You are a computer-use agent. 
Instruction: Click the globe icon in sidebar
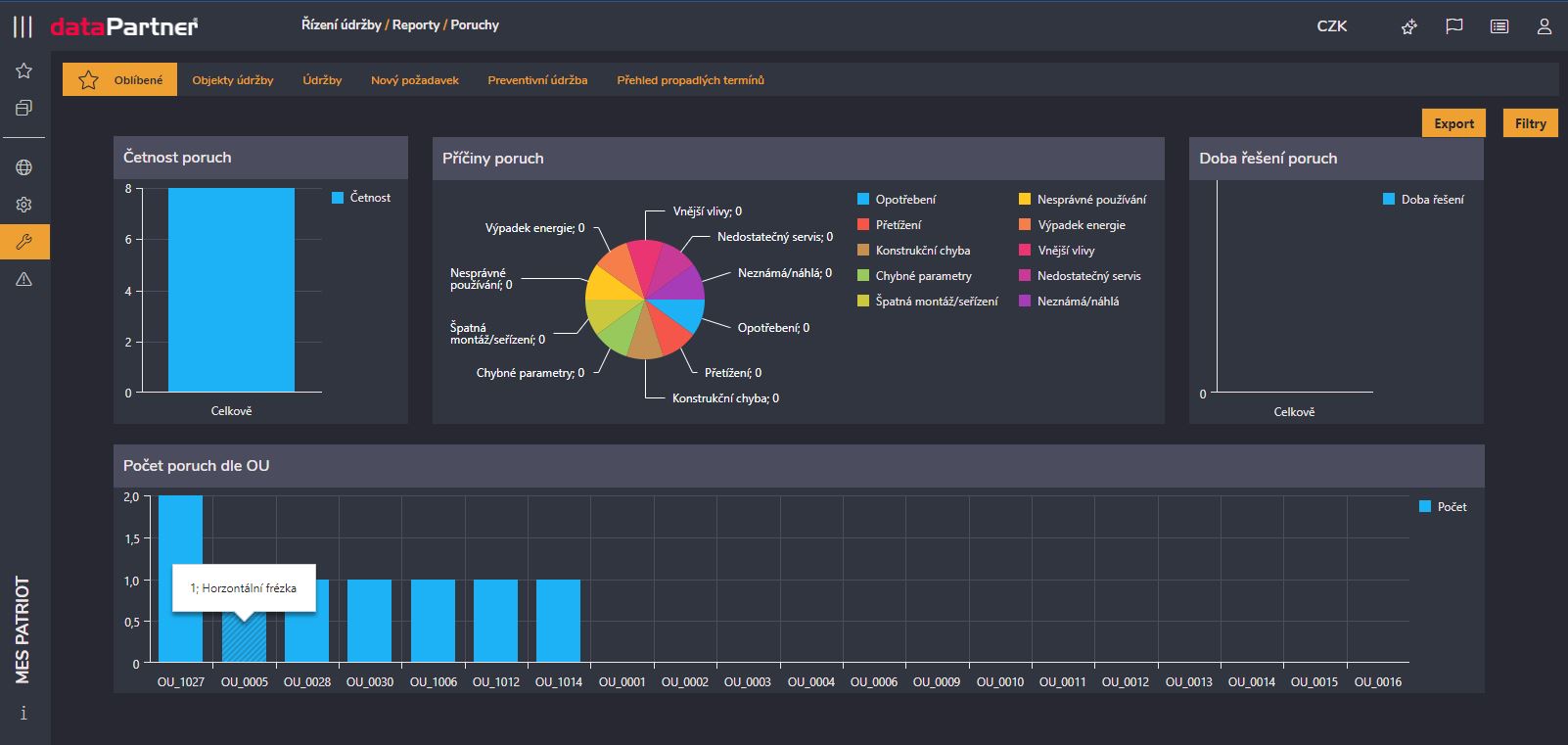(x=24, y=167)
